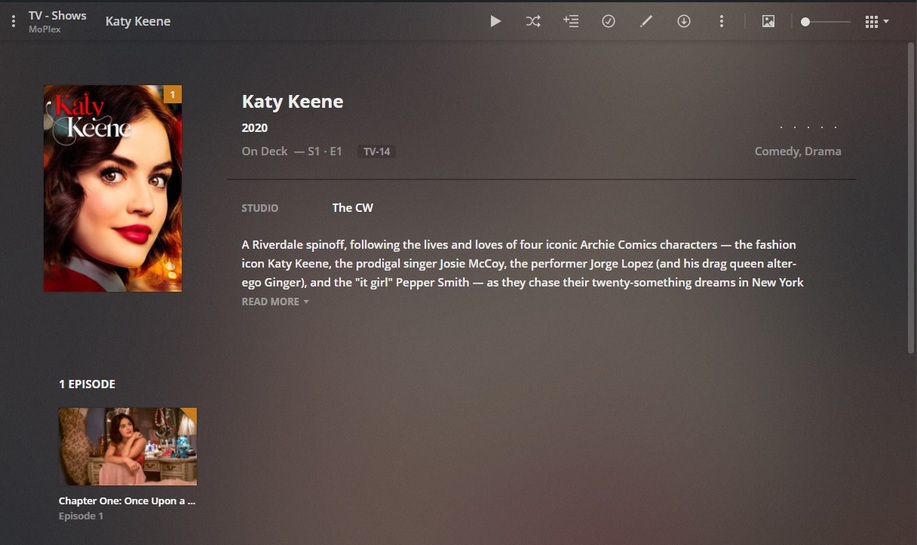Open the toolbar more-options dots menu
The image size is (917, 545).
[x=721, y=22]
